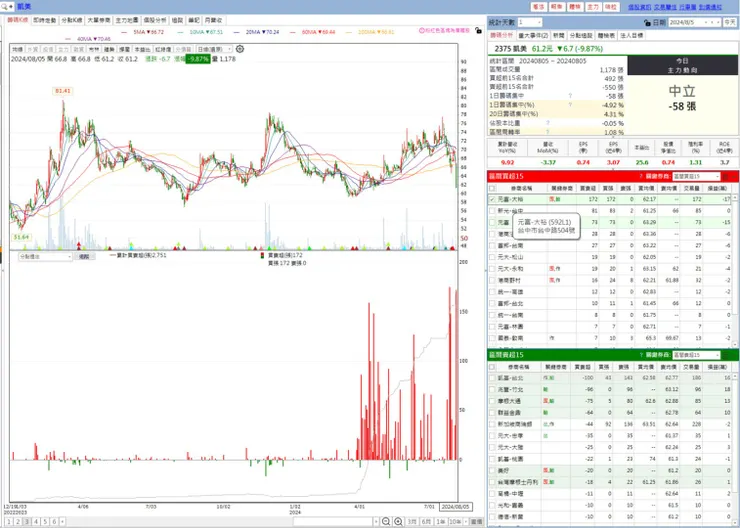Open help icon in red 區間買超15 header

coord(641,176)
